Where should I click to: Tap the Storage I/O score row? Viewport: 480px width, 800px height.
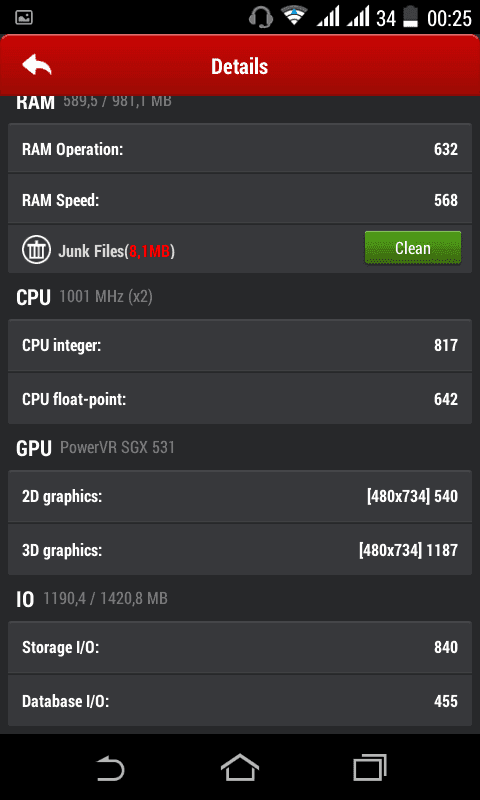click(x=240, y=647)
